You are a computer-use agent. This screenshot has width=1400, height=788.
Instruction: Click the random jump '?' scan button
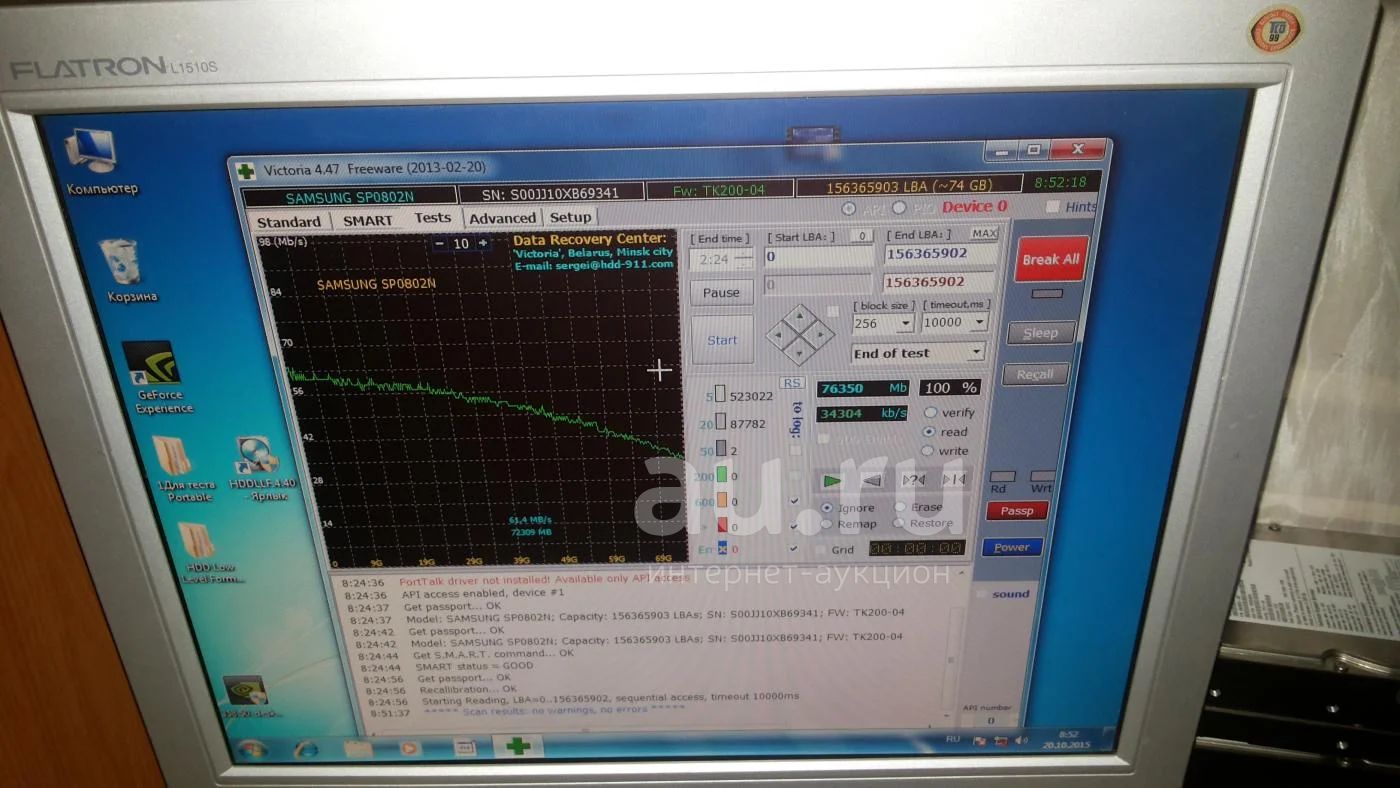coord(912,480)
